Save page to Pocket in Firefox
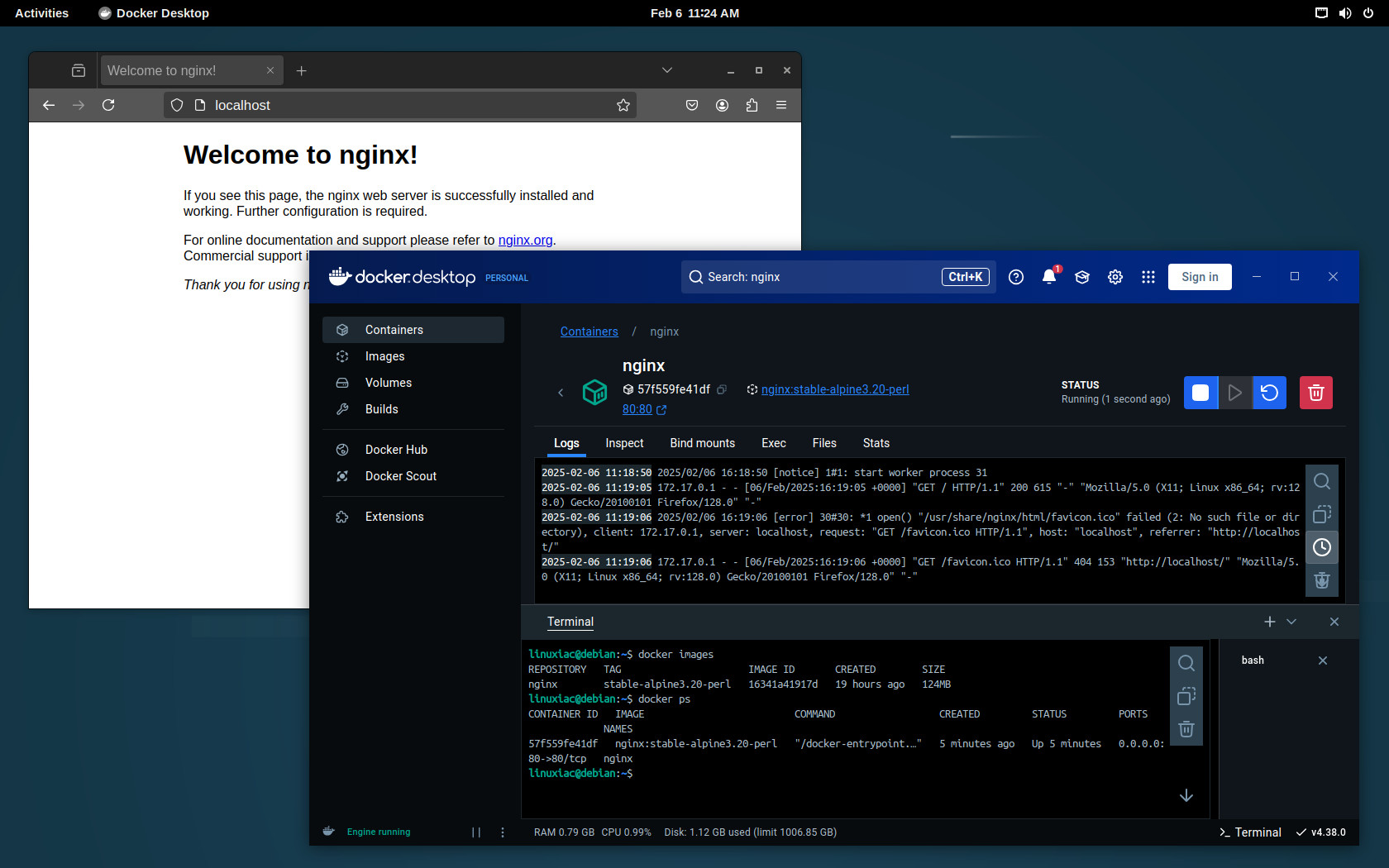The width and height of the screenshot is (1389, 868). pos(692,105)
